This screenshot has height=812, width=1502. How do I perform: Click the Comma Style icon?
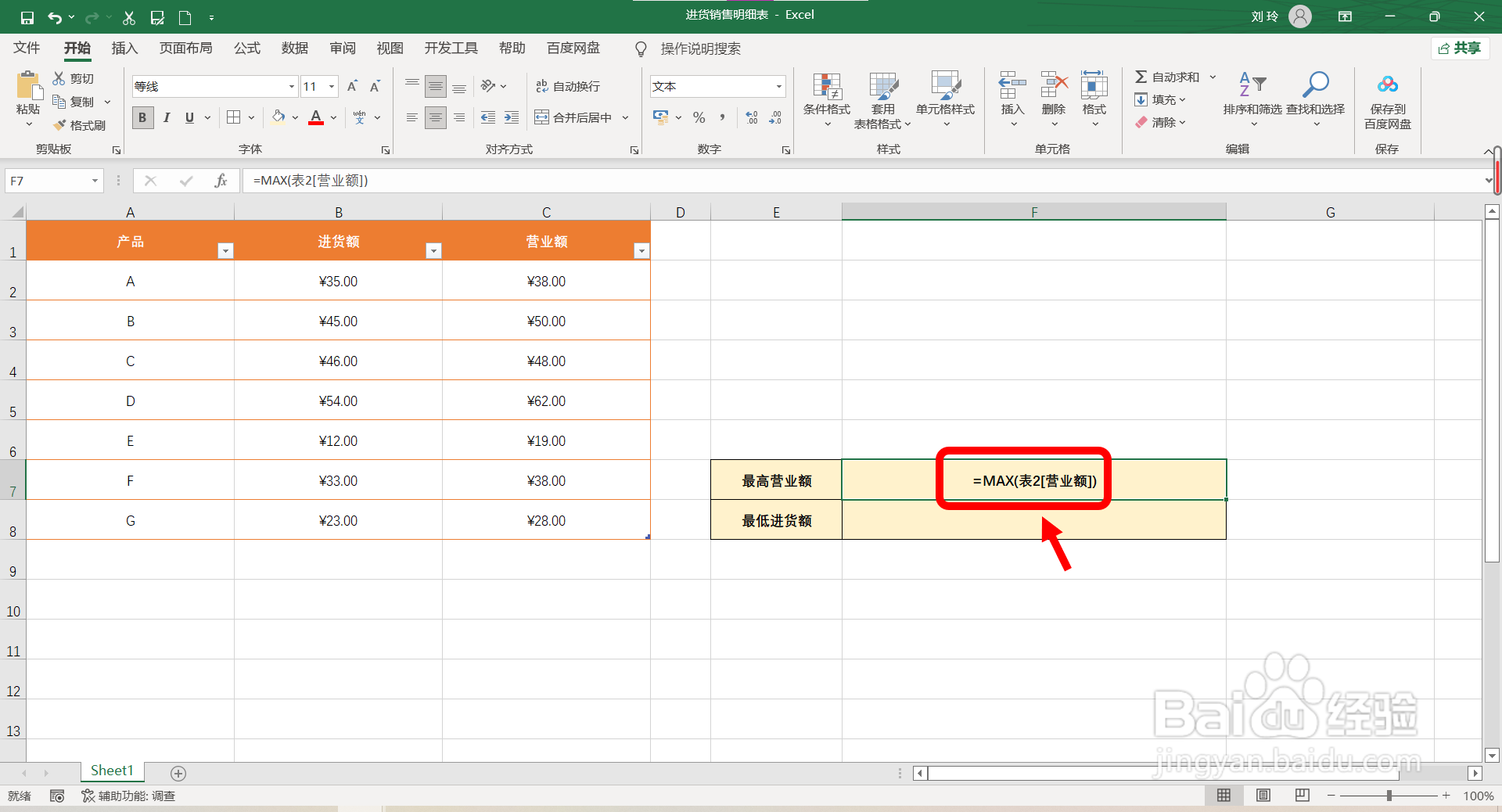coord(722,117)
